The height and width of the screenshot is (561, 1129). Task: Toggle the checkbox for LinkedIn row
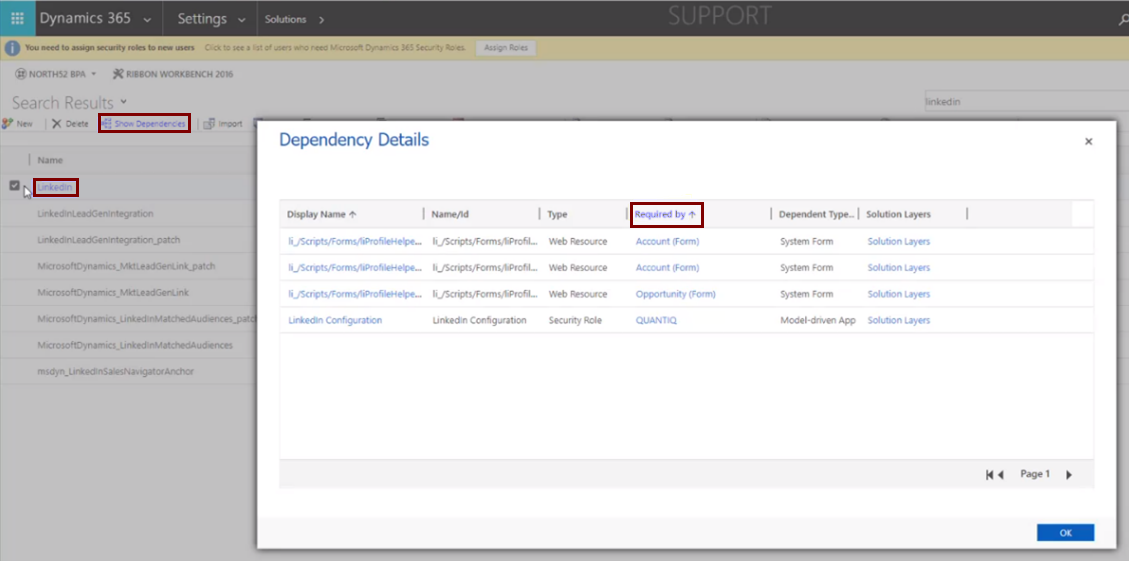[14, 186]
